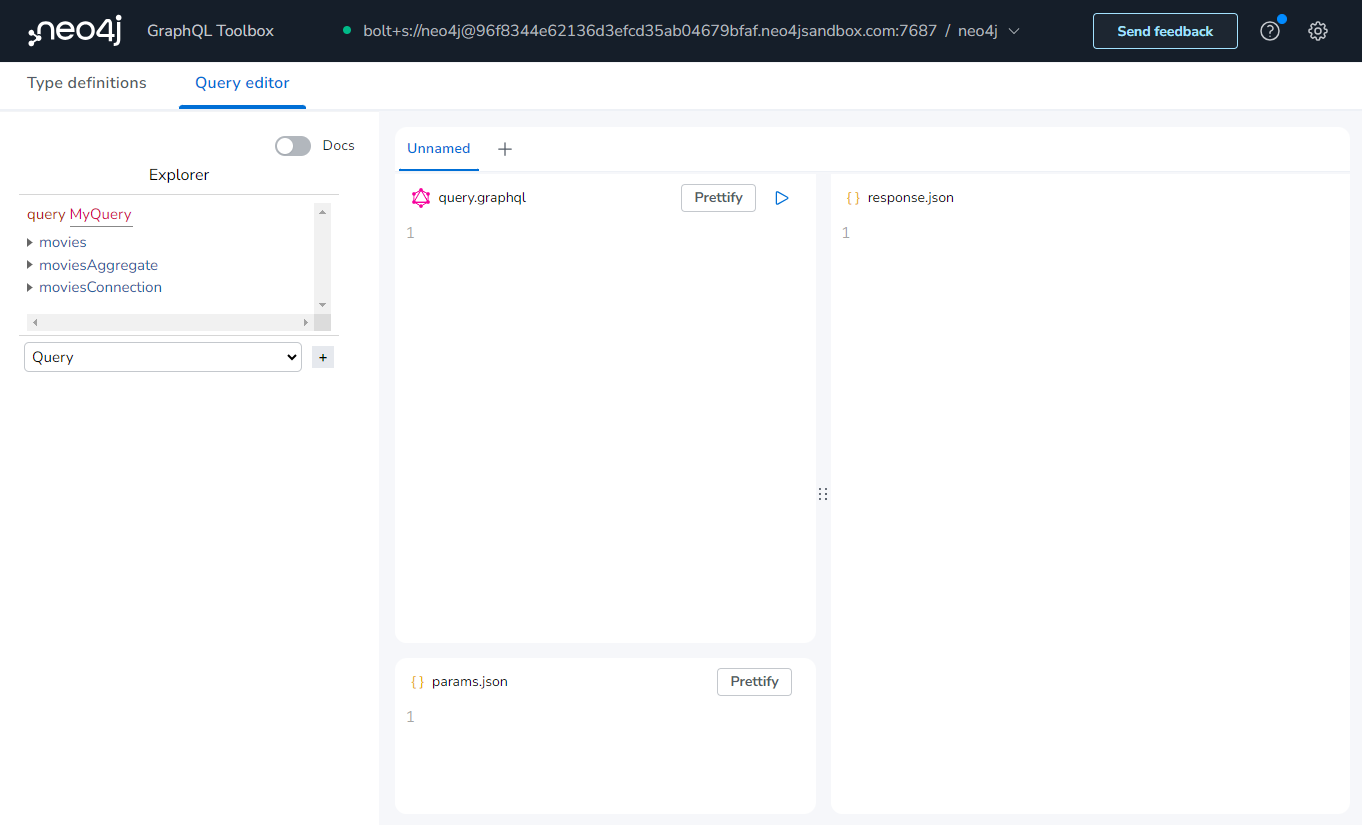Select the Unnamed query tab
This screenshot has height=825, width=1362.
click(438, 148)
